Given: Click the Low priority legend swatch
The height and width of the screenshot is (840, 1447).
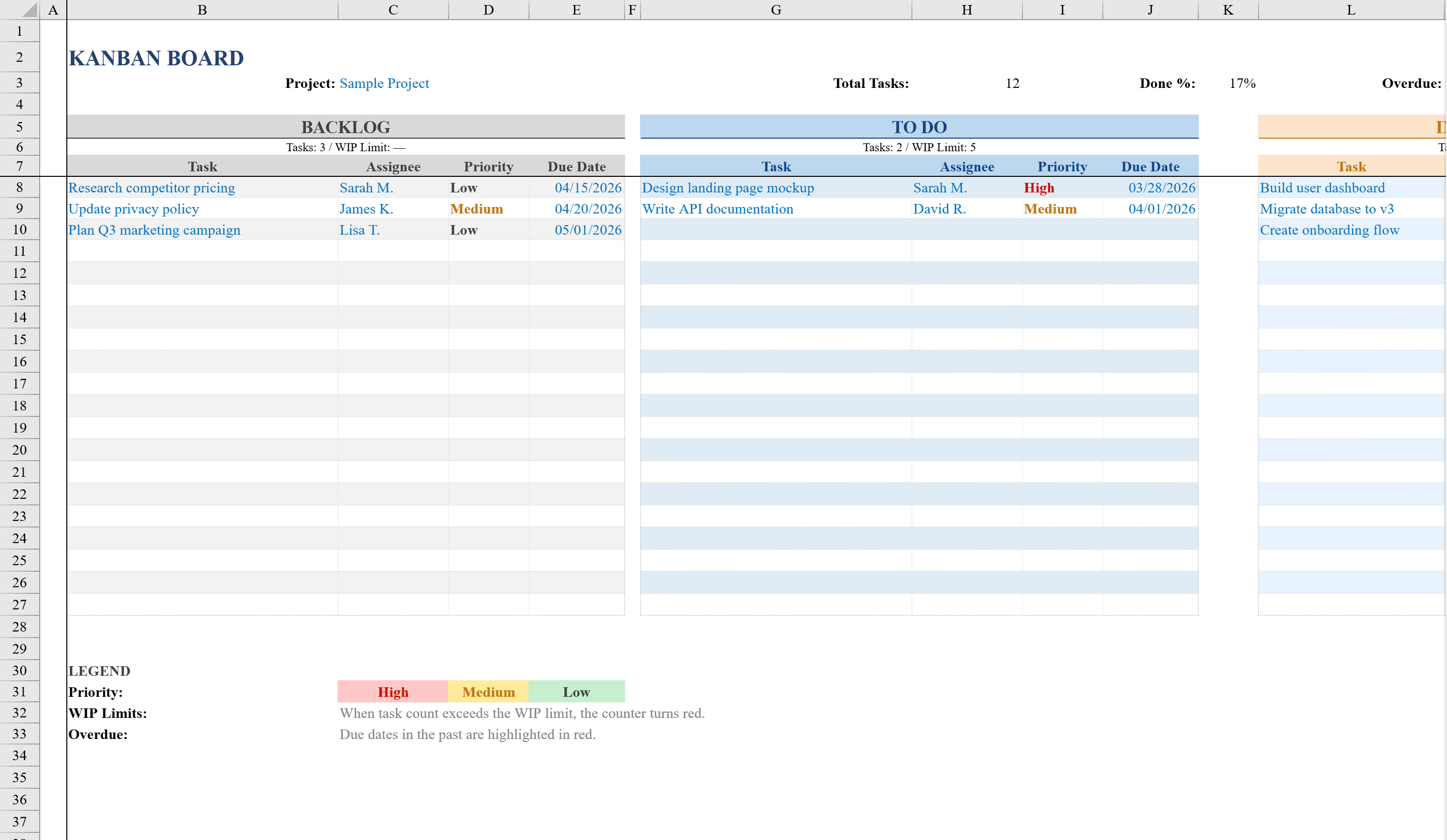Looking at the screenshot, I should tap(576, 691).
